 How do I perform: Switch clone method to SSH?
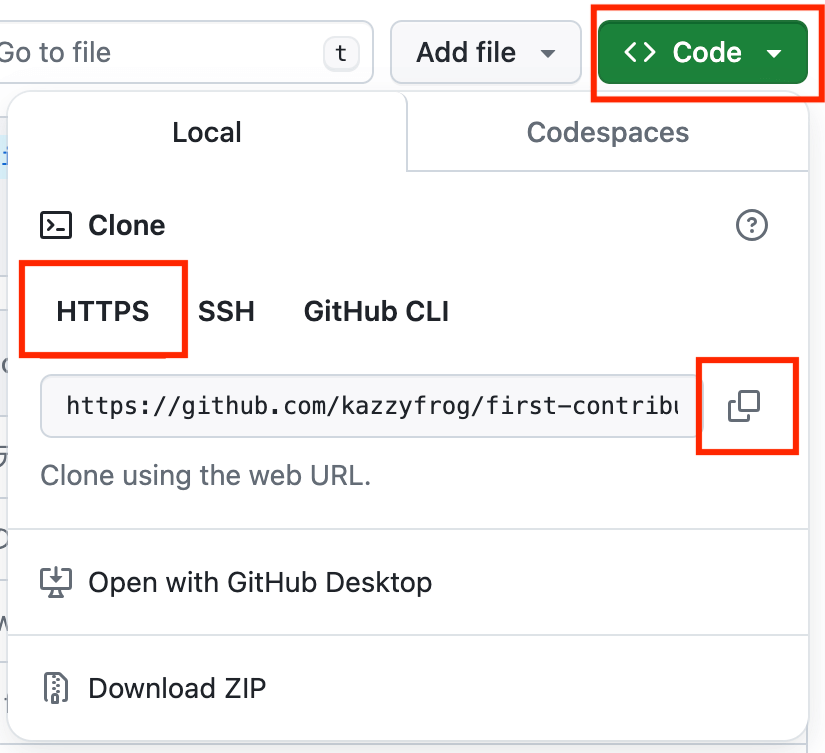click(226, 311)
